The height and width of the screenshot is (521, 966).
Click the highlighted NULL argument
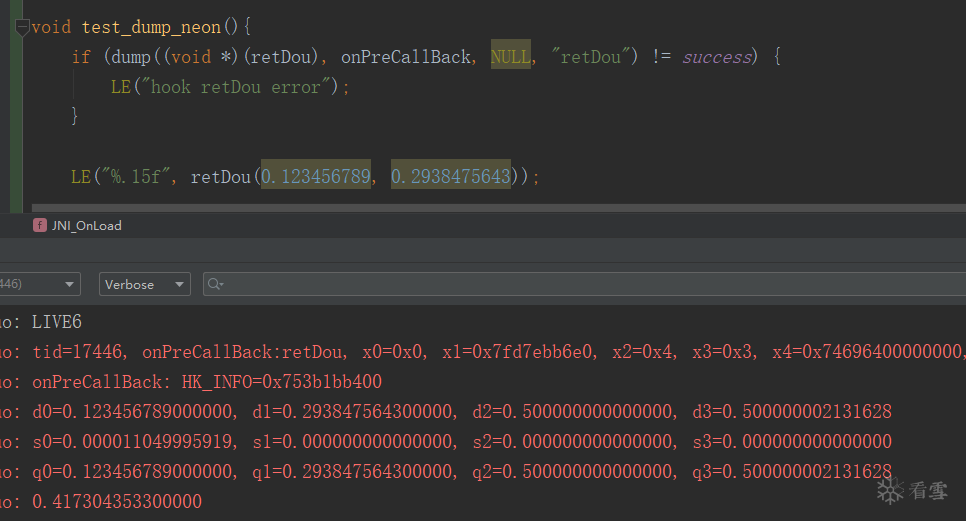point(510,57)
